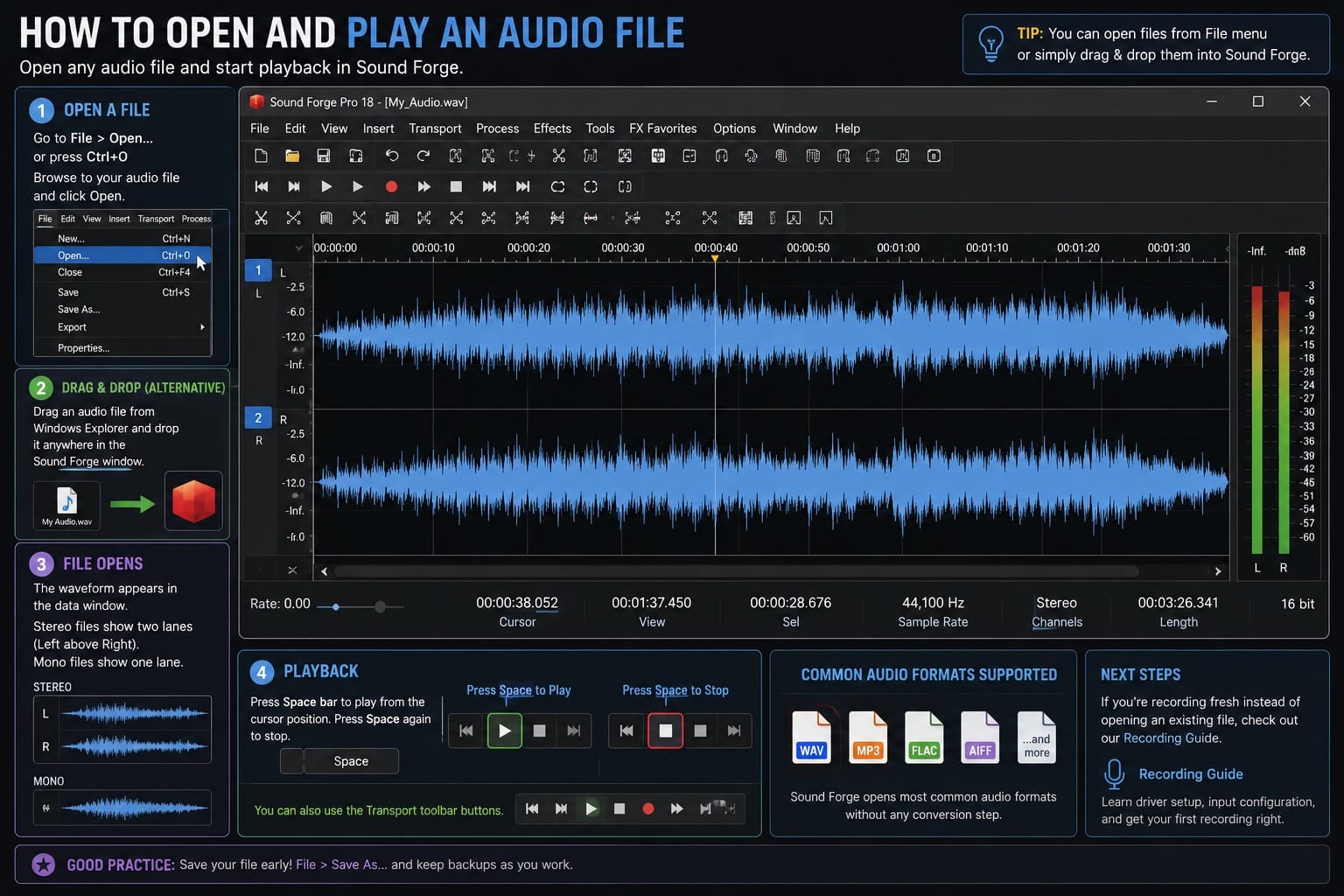The image size is (1344, 896).
Task: Select Save As... in the File dropdown
Action: pyautogui.click(x=122, y=309)
